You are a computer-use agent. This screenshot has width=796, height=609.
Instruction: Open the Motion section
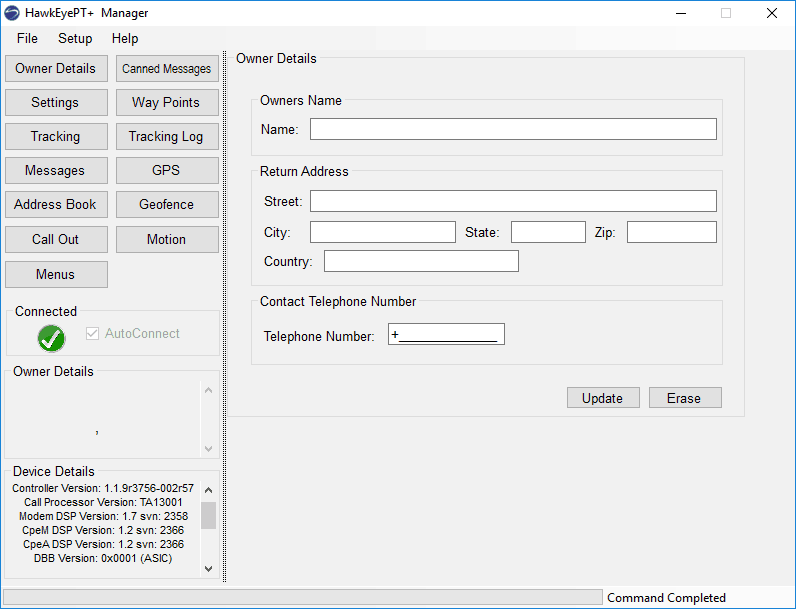pyautogui.click(x=167, y=240)
